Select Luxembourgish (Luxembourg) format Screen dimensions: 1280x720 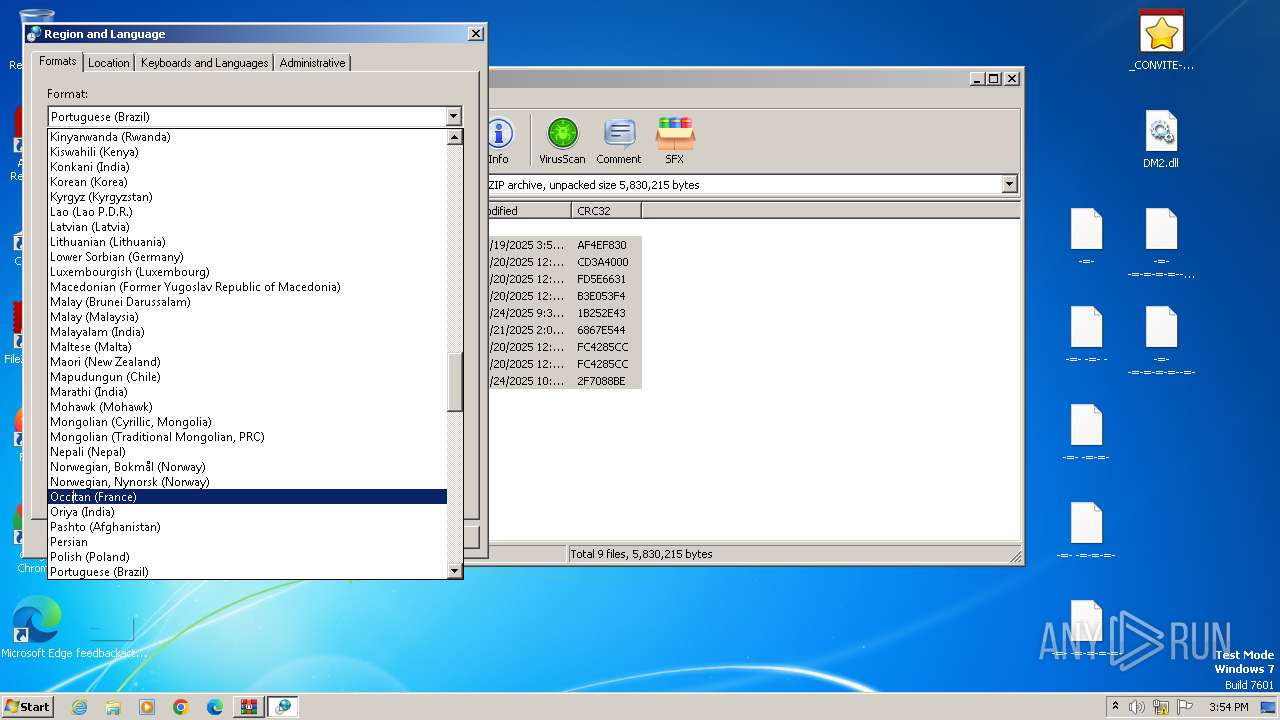[247, 272]
